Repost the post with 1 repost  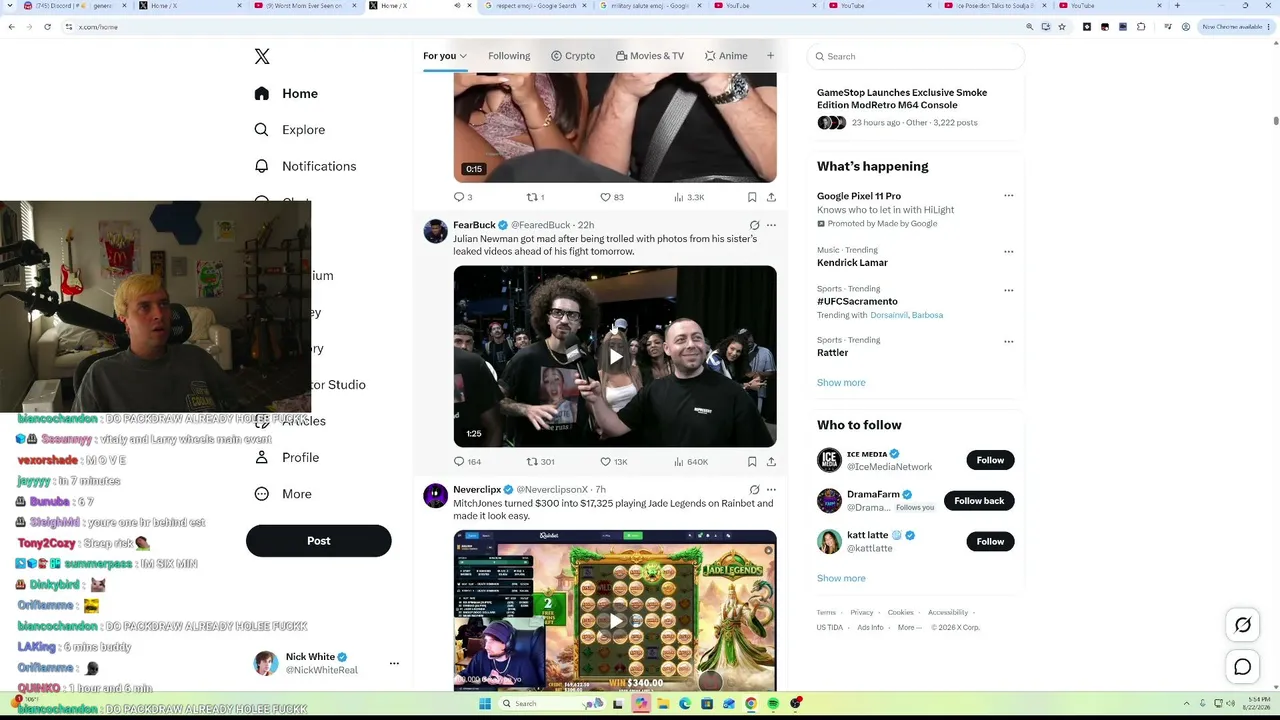(x=535, y=197)
